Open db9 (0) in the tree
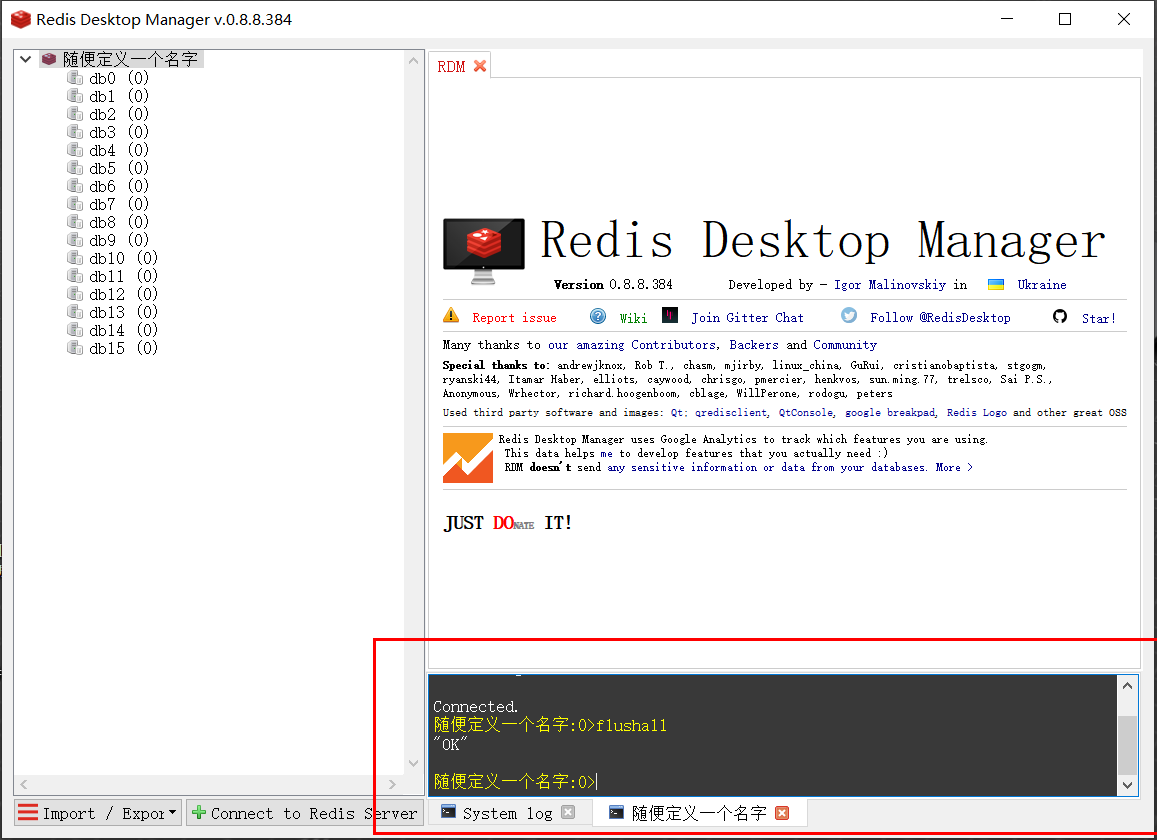This screenshot has height=840, width=1157. [119, 240]
